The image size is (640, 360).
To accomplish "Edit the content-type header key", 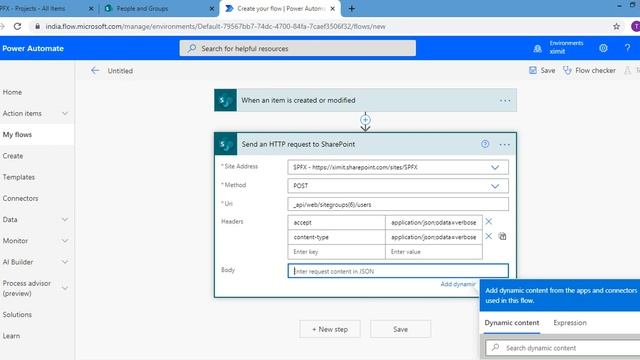I will pos(336,237).
